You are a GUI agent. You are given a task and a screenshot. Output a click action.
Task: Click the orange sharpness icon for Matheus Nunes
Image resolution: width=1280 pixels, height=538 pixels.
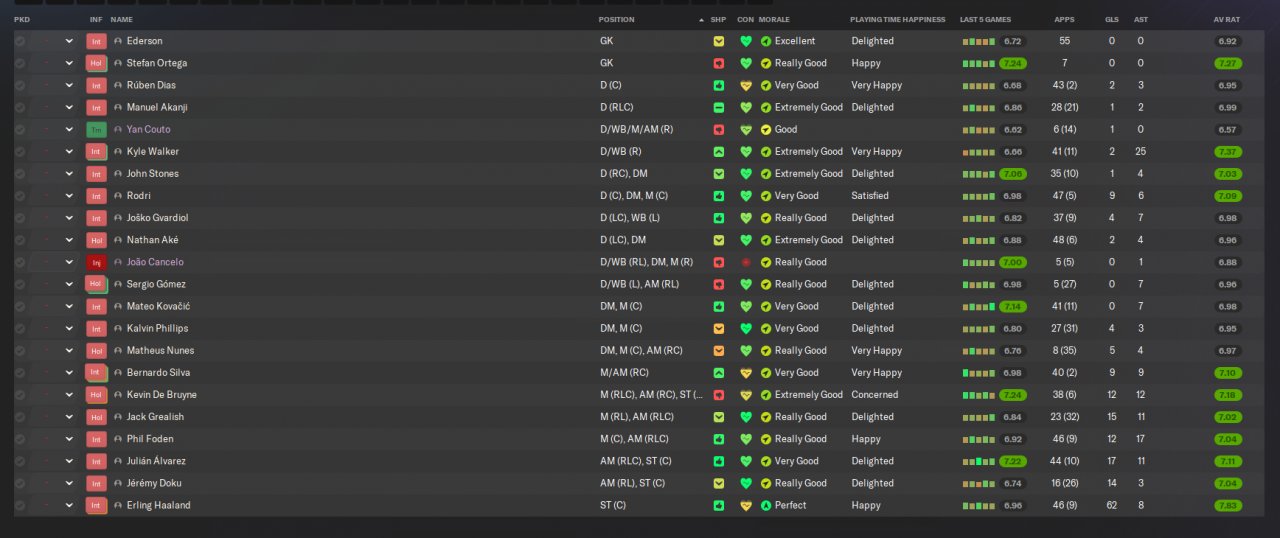[719, 350]
